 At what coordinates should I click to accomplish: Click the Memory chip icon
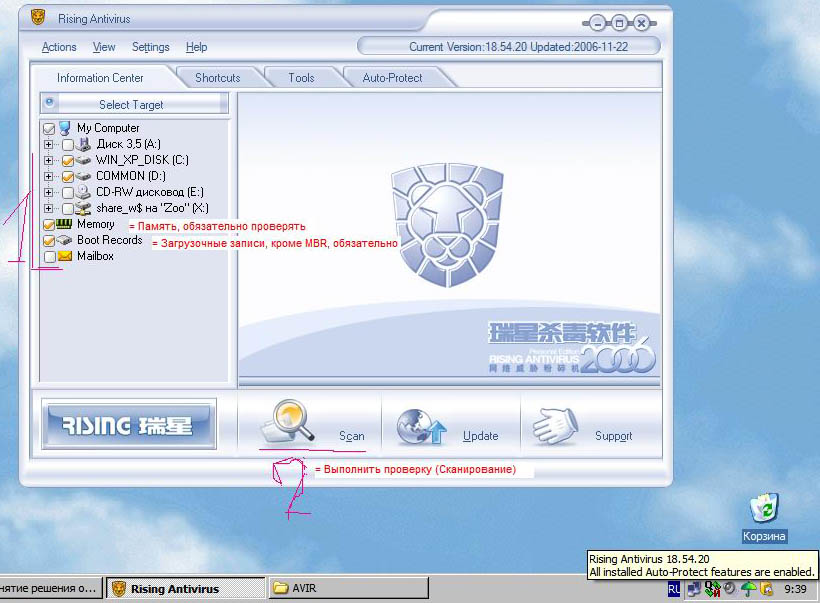64,224
